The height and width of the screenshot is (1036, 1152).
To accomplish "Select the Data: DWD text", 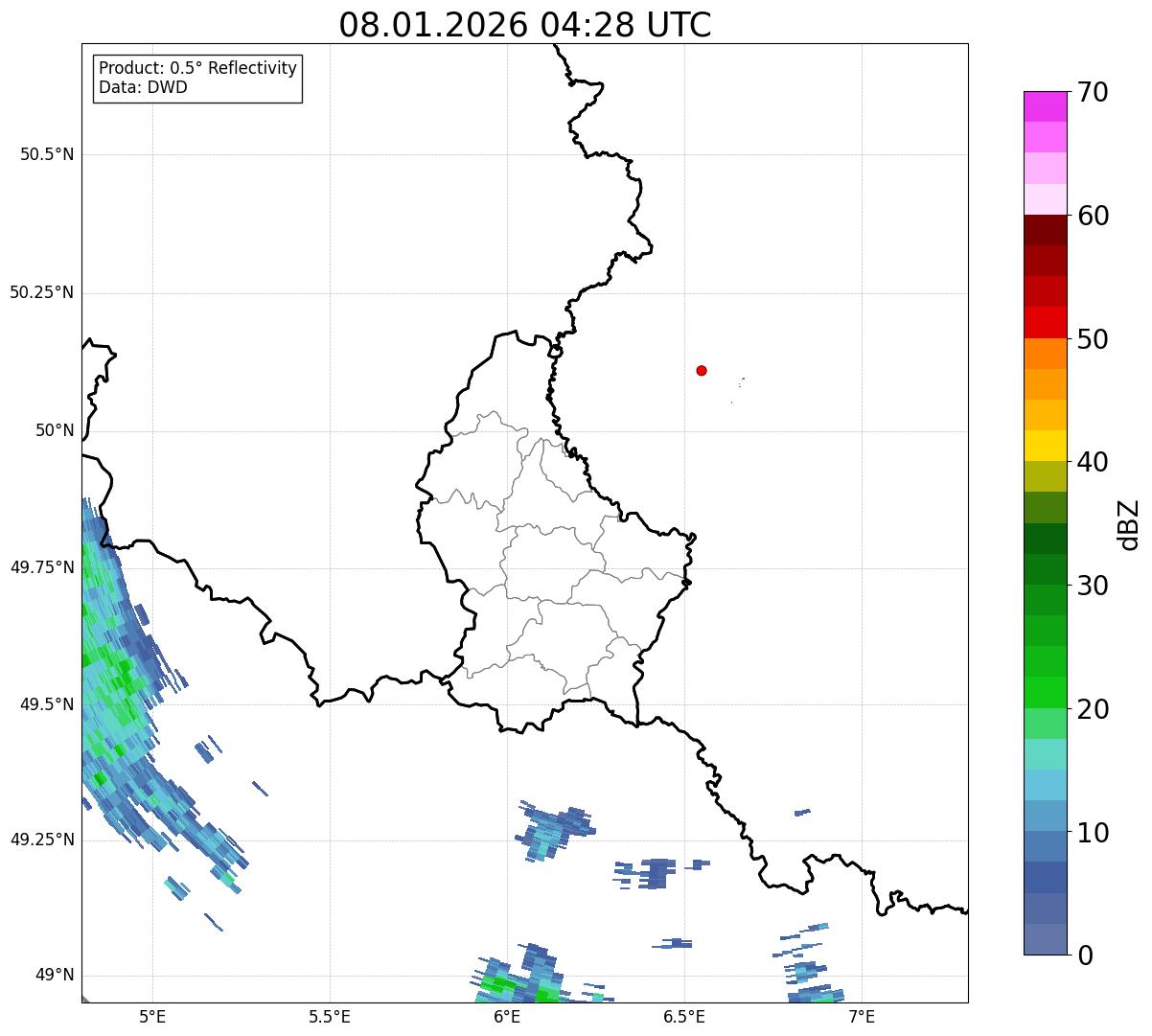I will coord(143,87).
